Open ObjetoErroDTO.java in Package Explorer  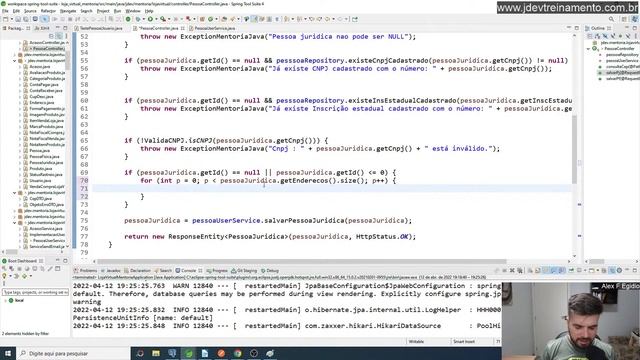click(47, 204)
